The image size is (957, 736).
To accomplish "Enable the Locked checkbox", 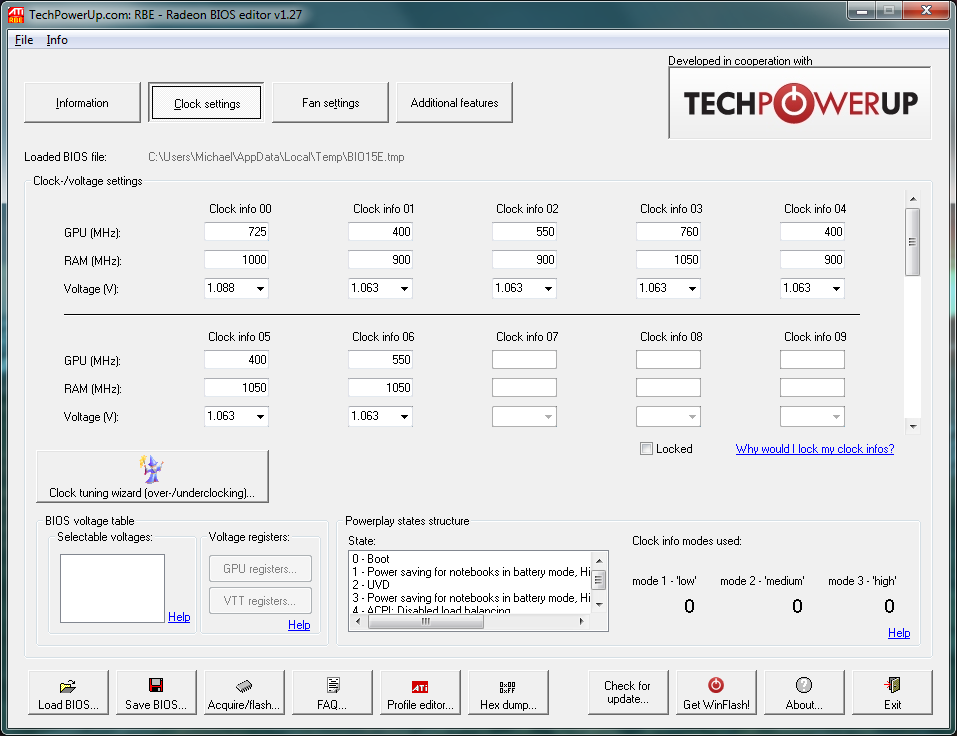I will tap(646, 449).
